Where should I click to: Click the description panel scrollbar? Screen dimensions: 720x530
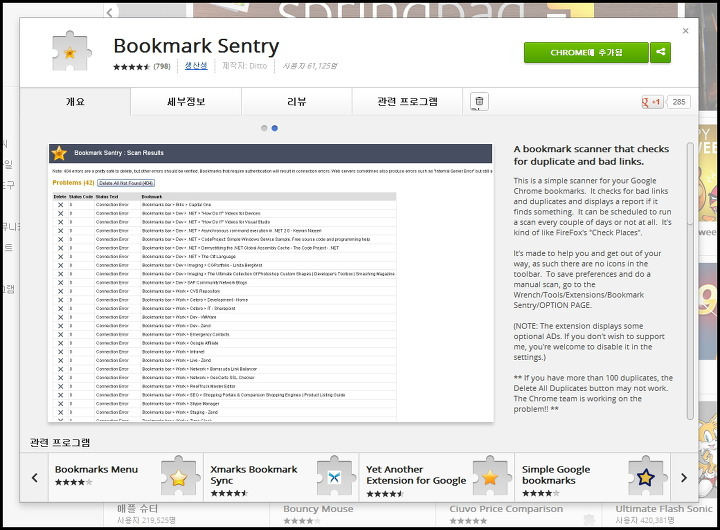click(x=690, y=184)
